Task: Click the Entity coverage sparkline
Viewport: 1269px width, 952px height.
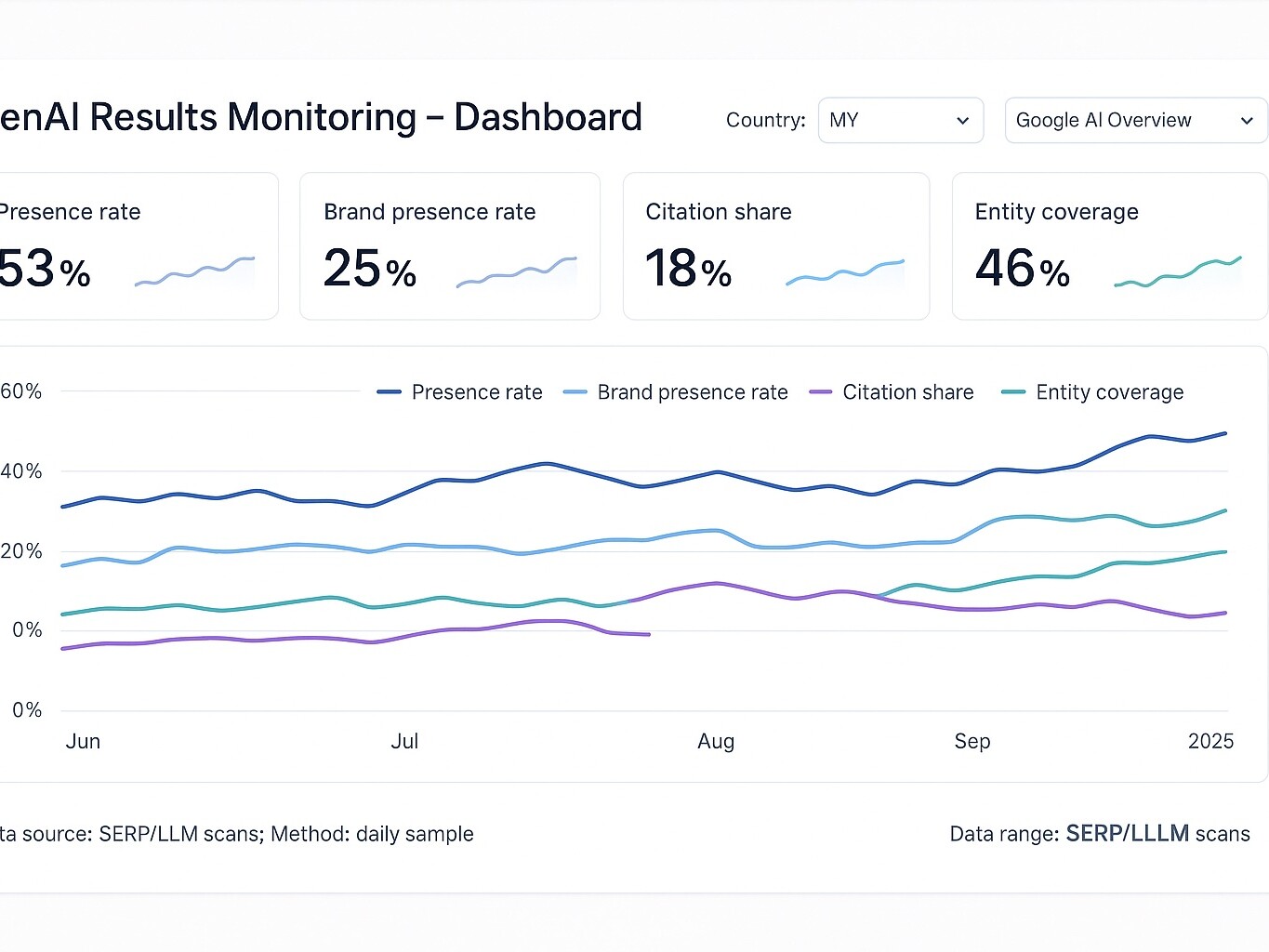Action: pos(1178,270)
